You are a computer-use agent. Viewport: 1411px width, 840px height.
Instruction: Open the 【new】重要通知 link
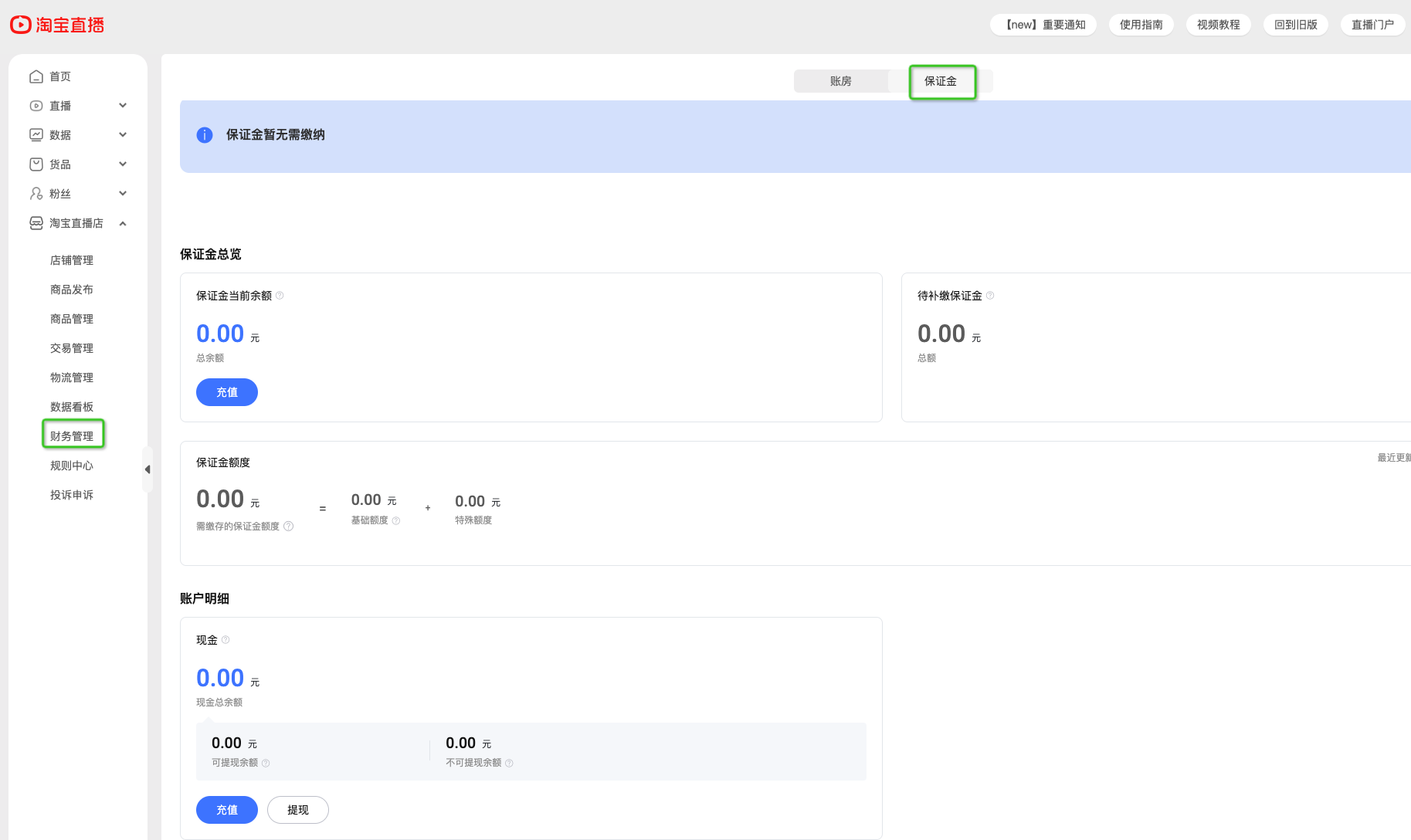coord(1043,25)
